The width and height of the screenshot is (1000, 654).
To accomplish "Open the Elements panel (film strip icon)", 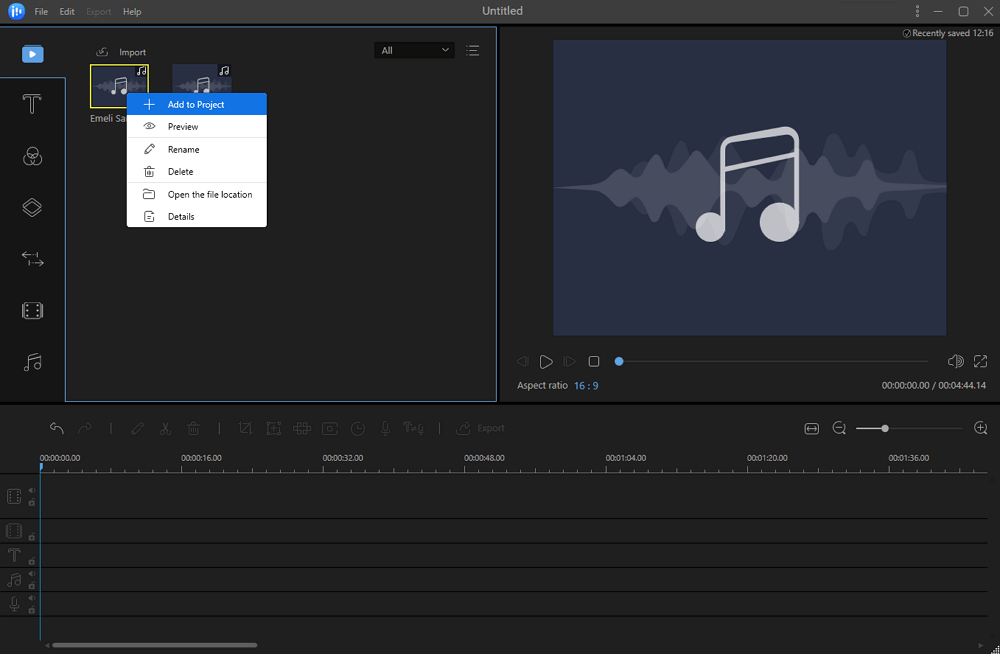I will [32, 311].
